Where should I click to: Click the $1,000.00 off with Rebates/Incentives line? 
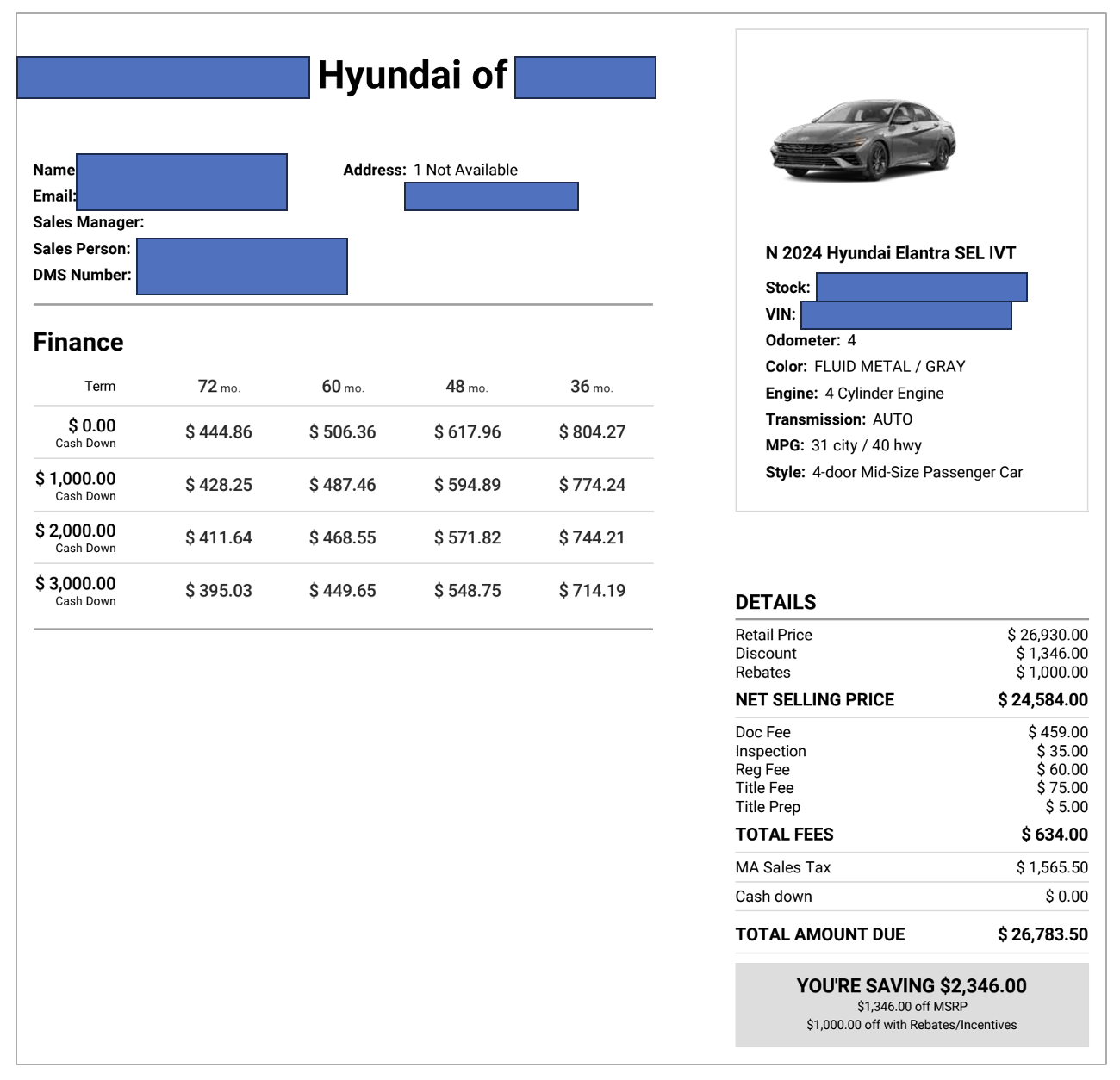pos(912,1025)
